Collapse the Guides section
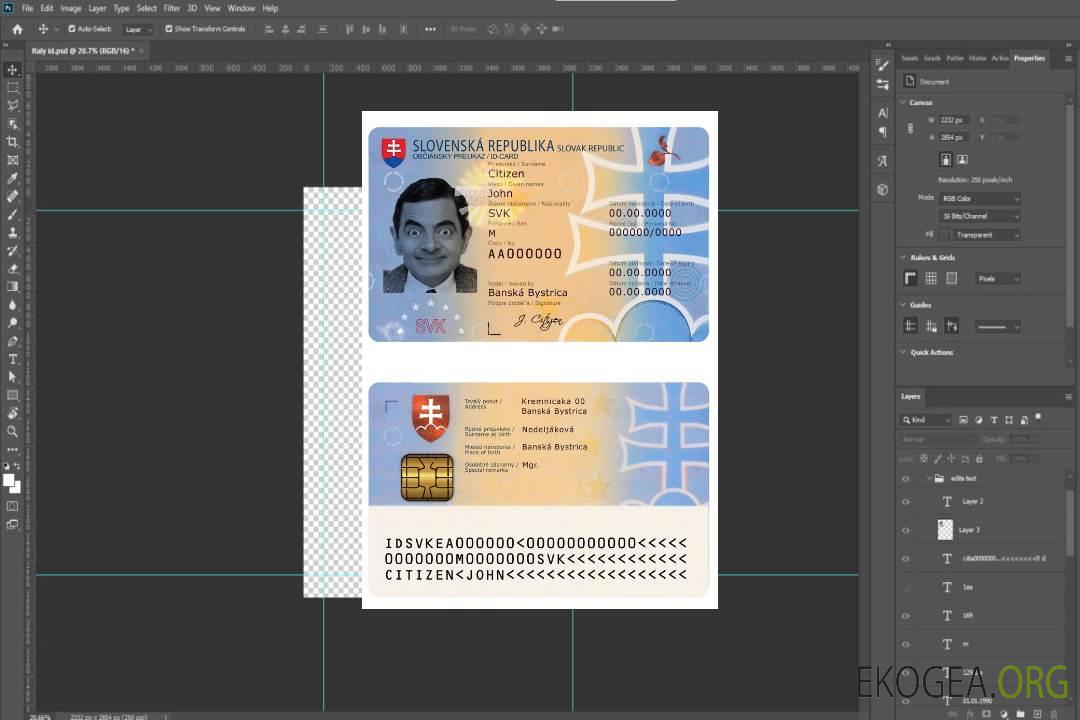This screenshot has height=720, width=1080. [903, 305]
